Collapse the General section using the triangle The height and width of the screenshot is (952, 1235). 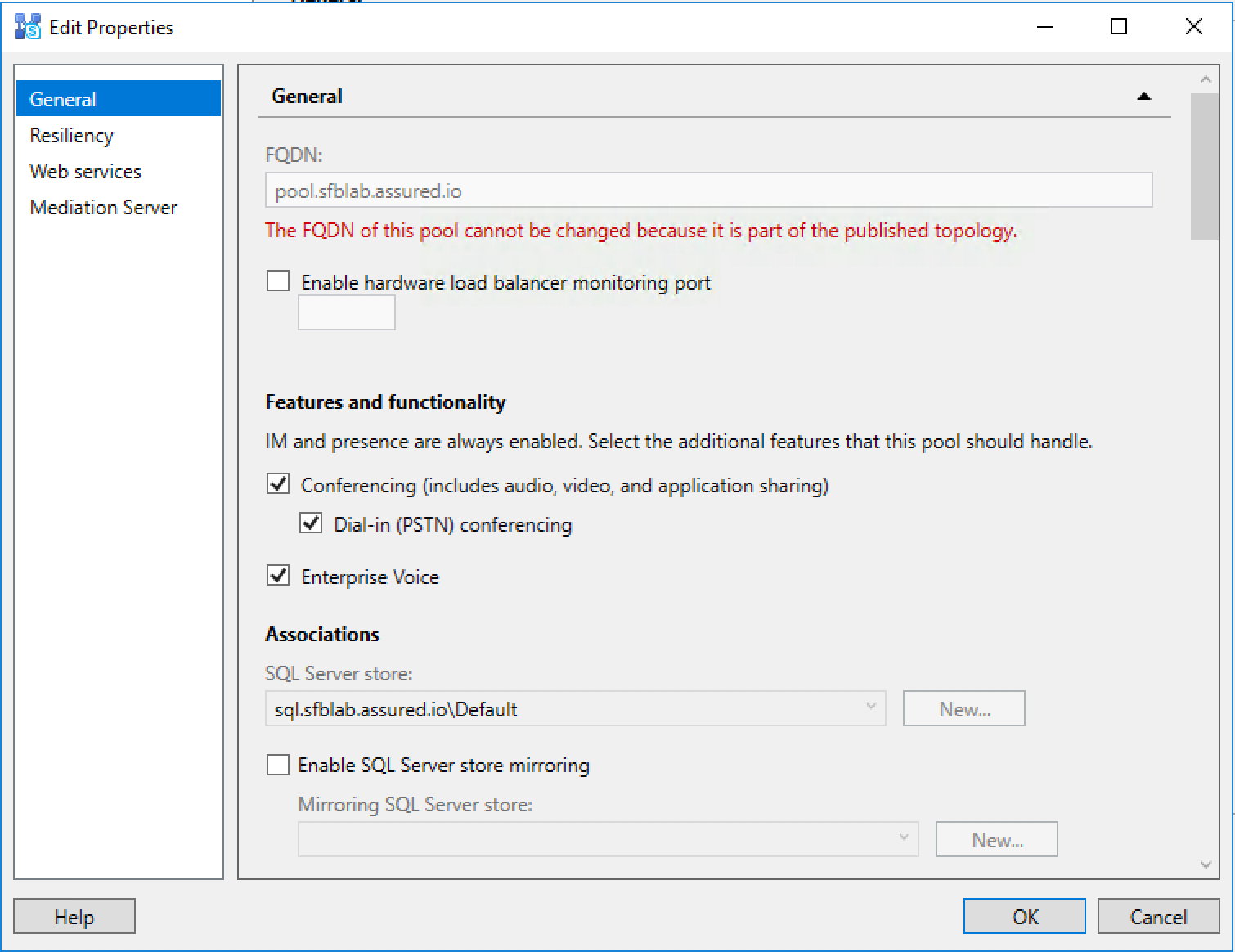tap(1144, 97)
